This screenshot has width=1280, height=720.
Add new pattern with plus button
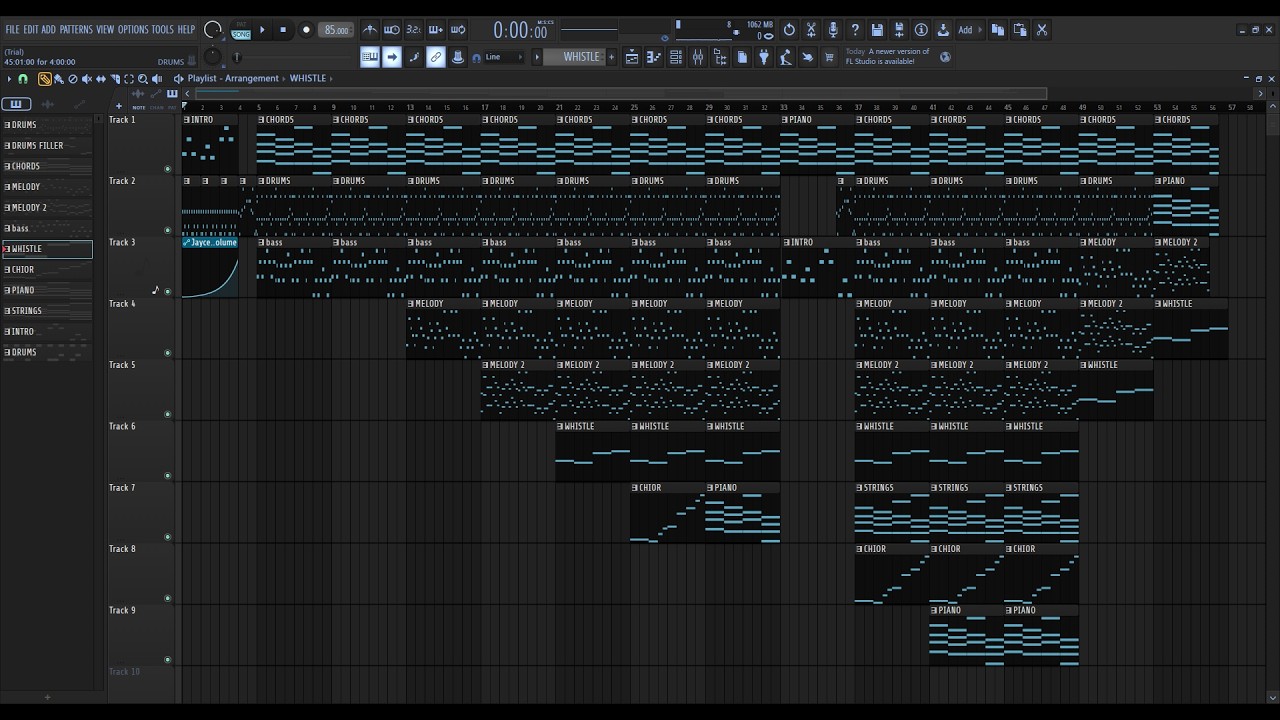point(611,57)
